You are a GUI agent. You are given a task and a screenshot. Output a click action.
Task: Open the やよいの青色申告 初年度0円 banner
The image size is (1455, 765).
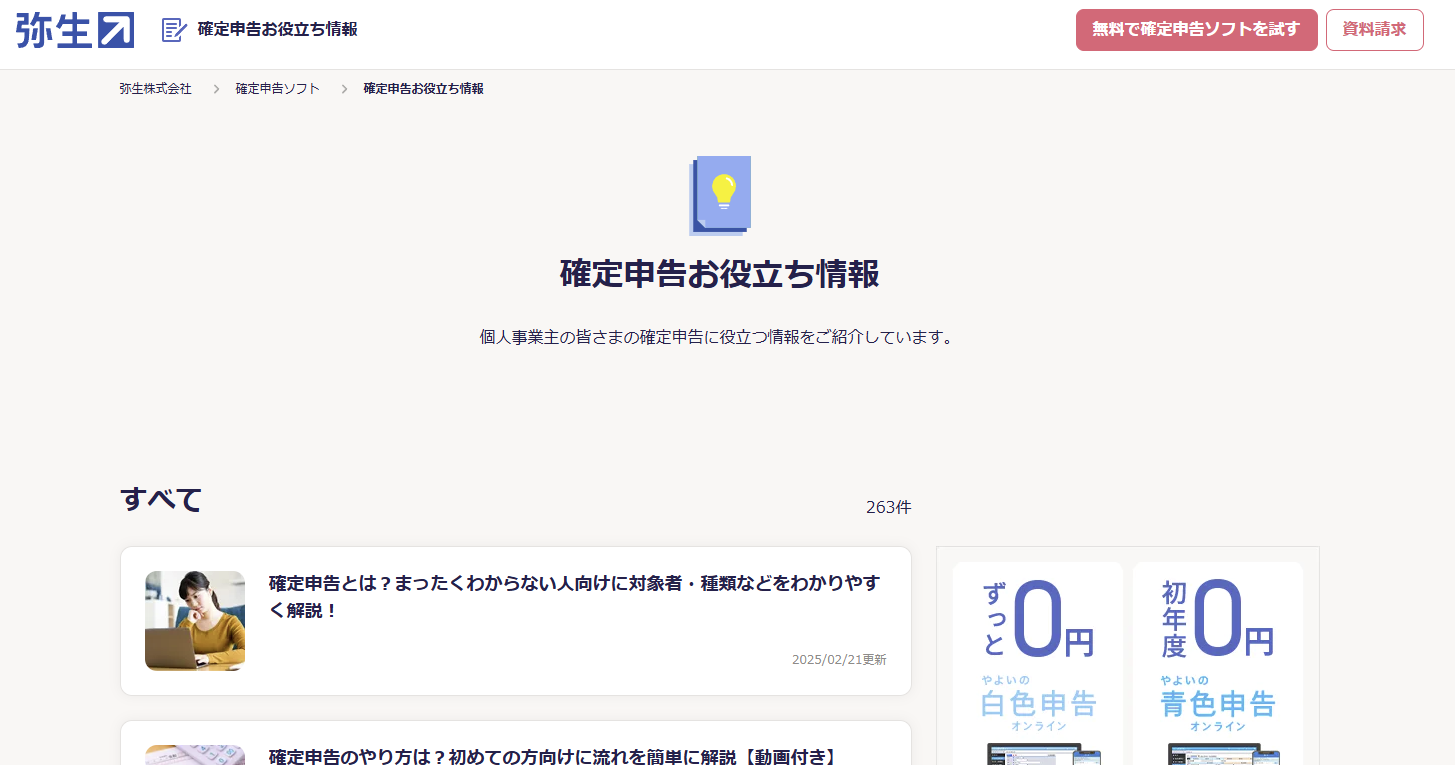[1218, 650]
